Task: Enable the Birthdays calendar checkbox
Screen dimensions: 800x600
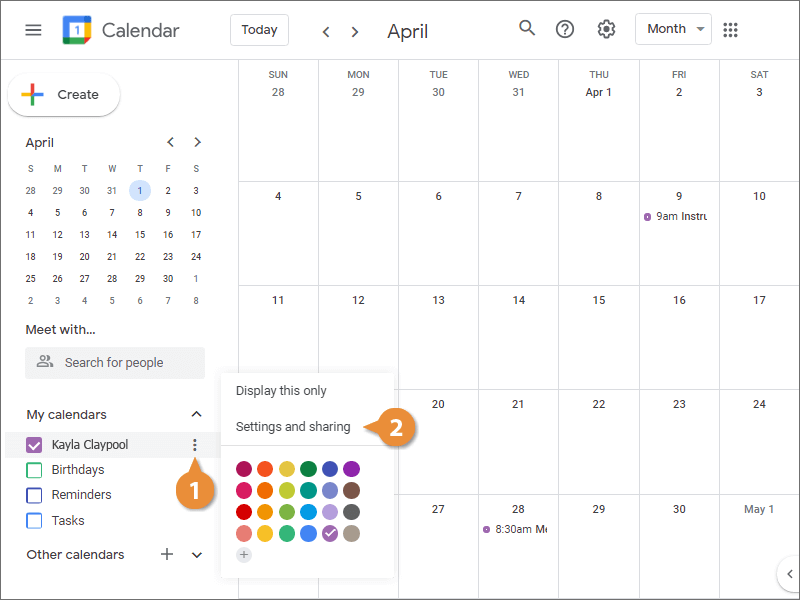Action: (34, 470)
